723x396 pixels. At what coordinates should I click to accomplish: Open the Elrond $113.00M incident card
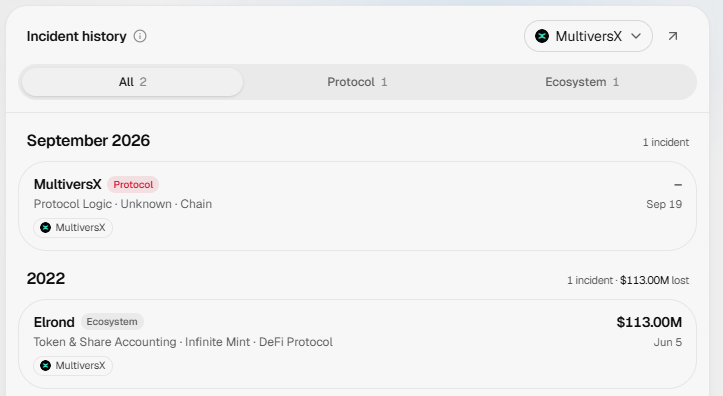pyautogui.click(x=357, y=344)
